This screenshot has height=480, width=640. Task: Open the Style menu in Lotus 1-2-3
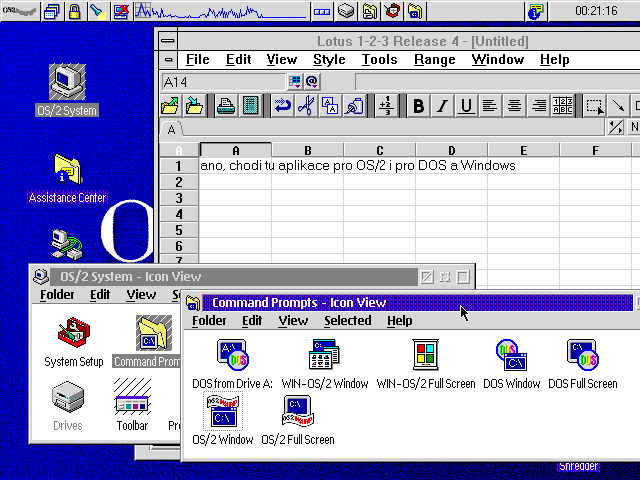[329, 60]
